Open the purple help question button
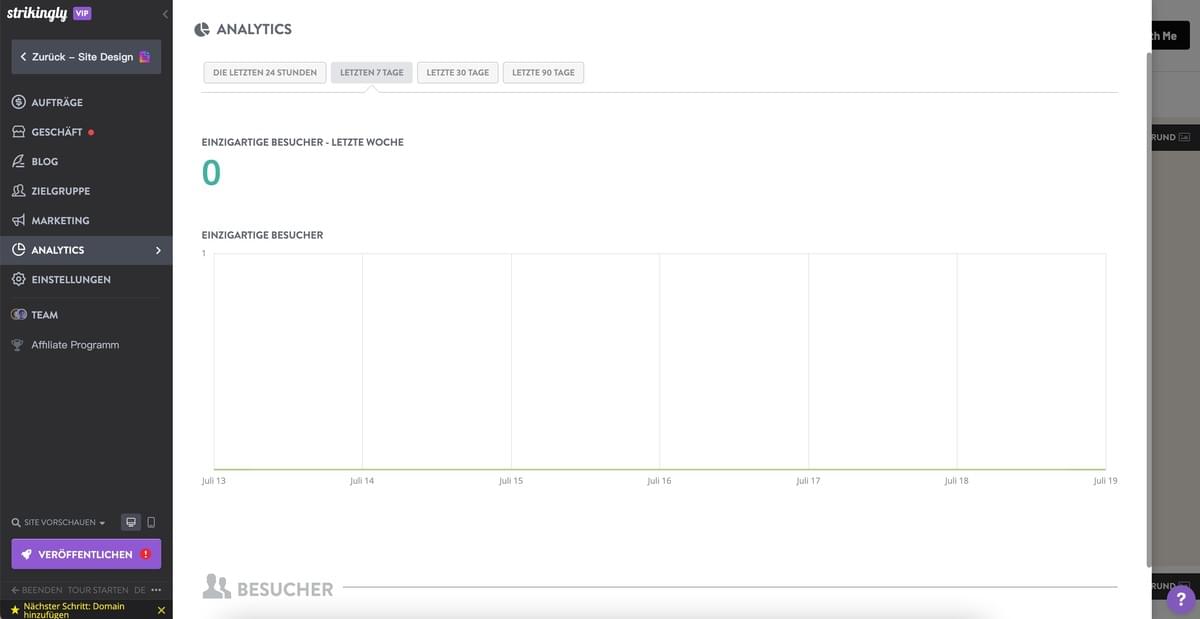This screenshot has height=619, width=1200. point(1181,599)
